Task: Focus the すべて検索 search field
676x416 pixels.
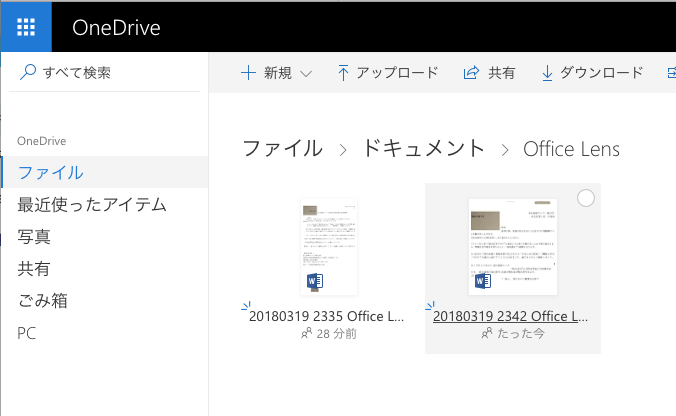Action: point(104,72)
